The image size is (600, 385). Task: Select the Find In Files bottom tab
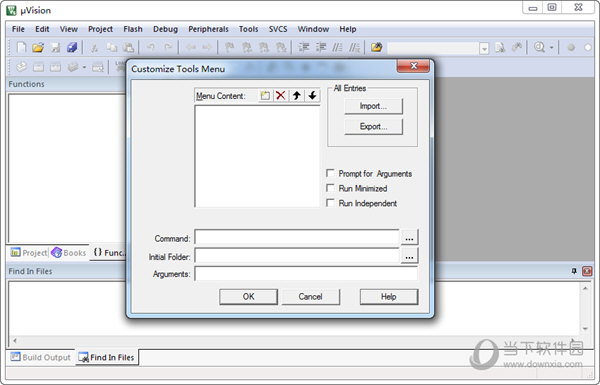pos(106,357)
